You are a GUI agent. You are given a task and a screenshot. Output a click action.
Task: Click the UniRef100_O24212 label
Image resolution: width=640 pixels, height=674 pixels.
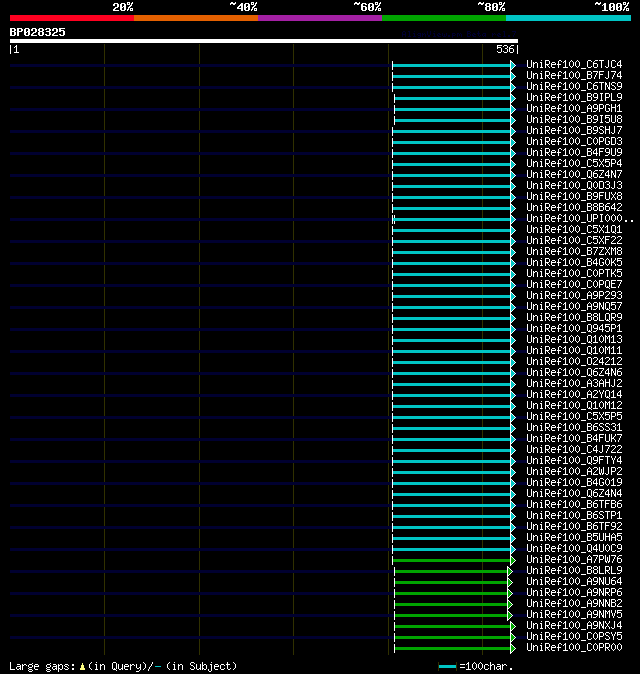(574, 362)
